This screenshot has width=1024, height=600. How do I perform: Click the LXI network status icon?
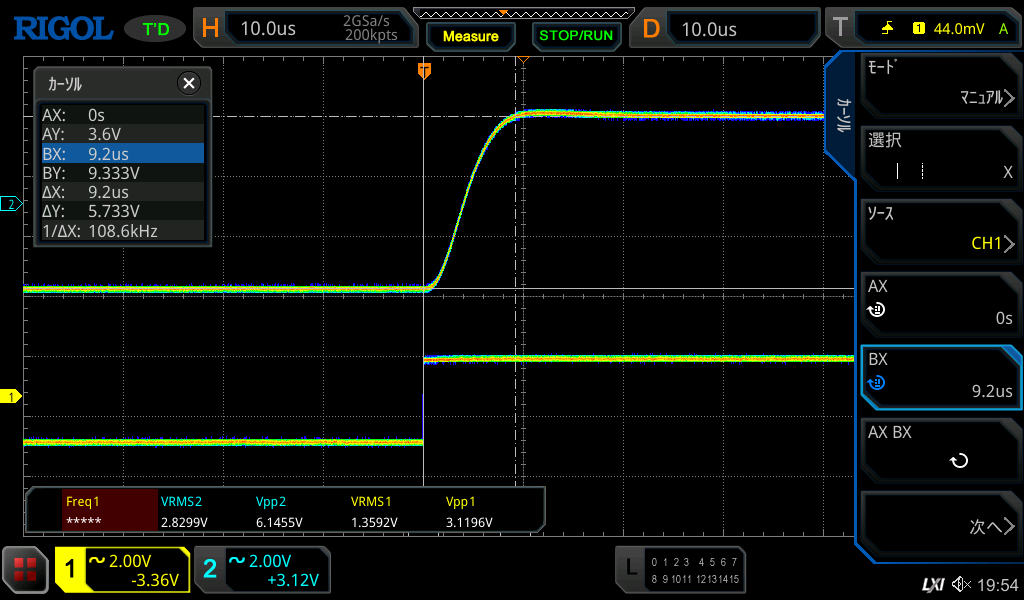932,584
